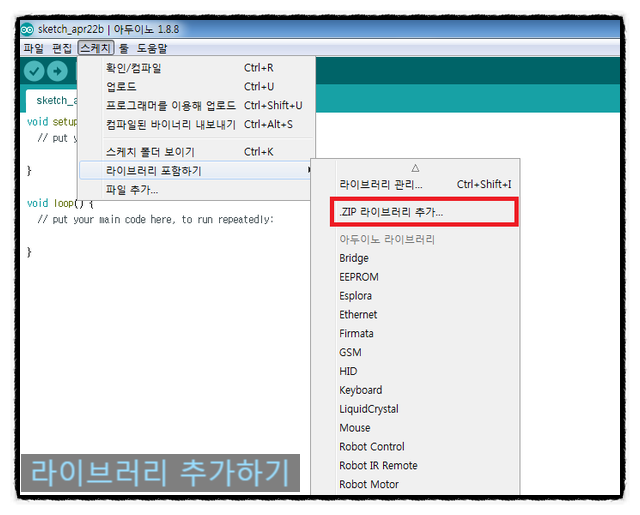Switch to the sketch_apr22b editor tab

[52, 100]
